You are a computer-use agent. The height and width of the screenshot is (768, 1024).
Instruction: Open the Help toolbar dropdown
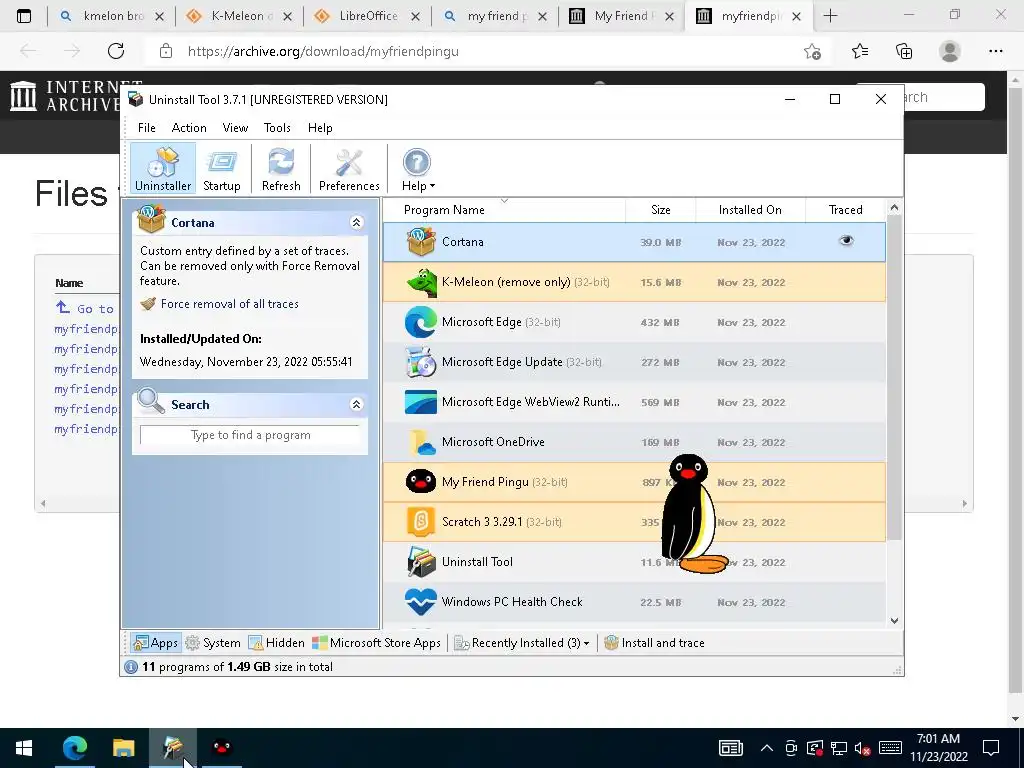[417, 168]
